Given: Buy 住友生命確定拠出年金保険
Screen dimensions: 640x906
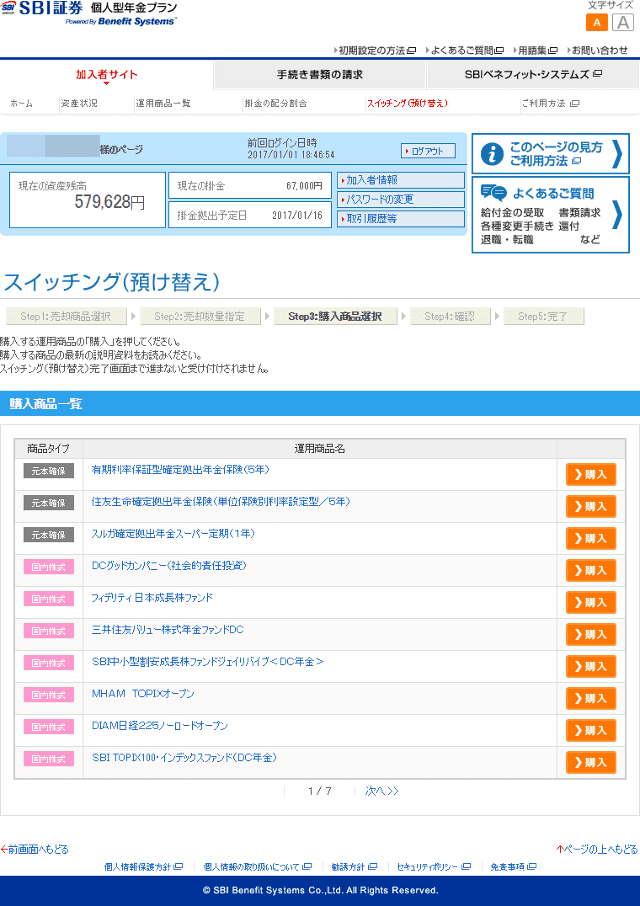Looking at the screenshot, I should [x=591, y=506].
